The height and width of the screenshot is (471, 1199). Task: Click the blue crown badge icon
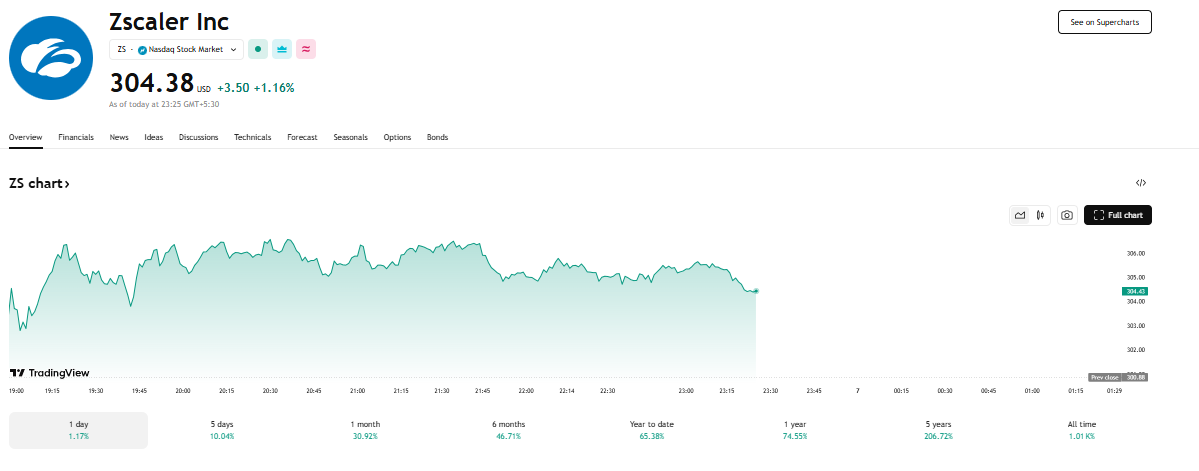pos(282,49)
